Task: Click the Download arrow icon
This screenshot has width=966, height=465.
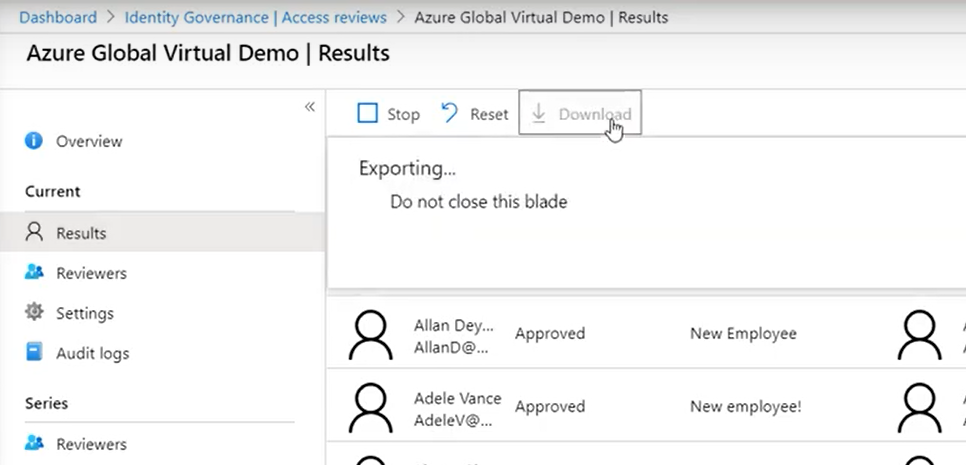Action: click(539, 113)
